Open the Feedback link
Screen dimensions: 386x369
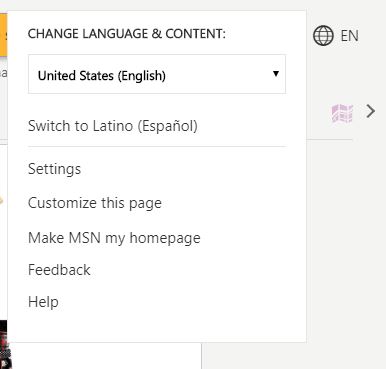pyautogui.click(x=59, y=270)
